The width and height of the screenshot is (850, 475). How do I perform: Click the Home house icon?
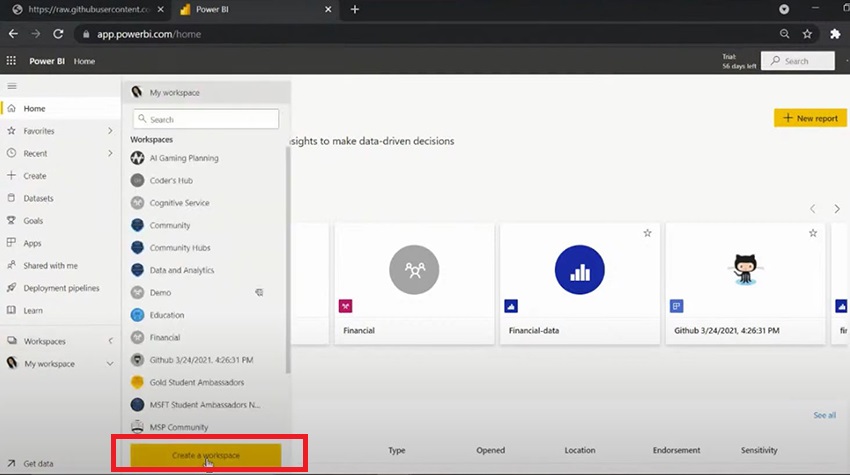(x=11, y=108)
